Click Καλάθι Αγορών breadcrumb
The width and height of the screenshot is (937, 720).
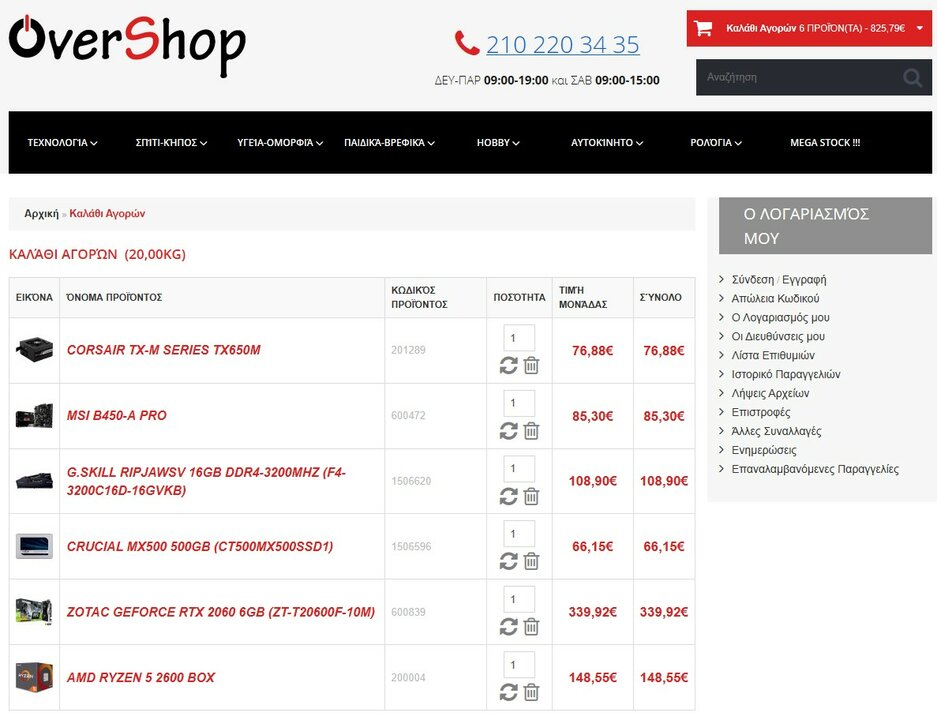107,213
